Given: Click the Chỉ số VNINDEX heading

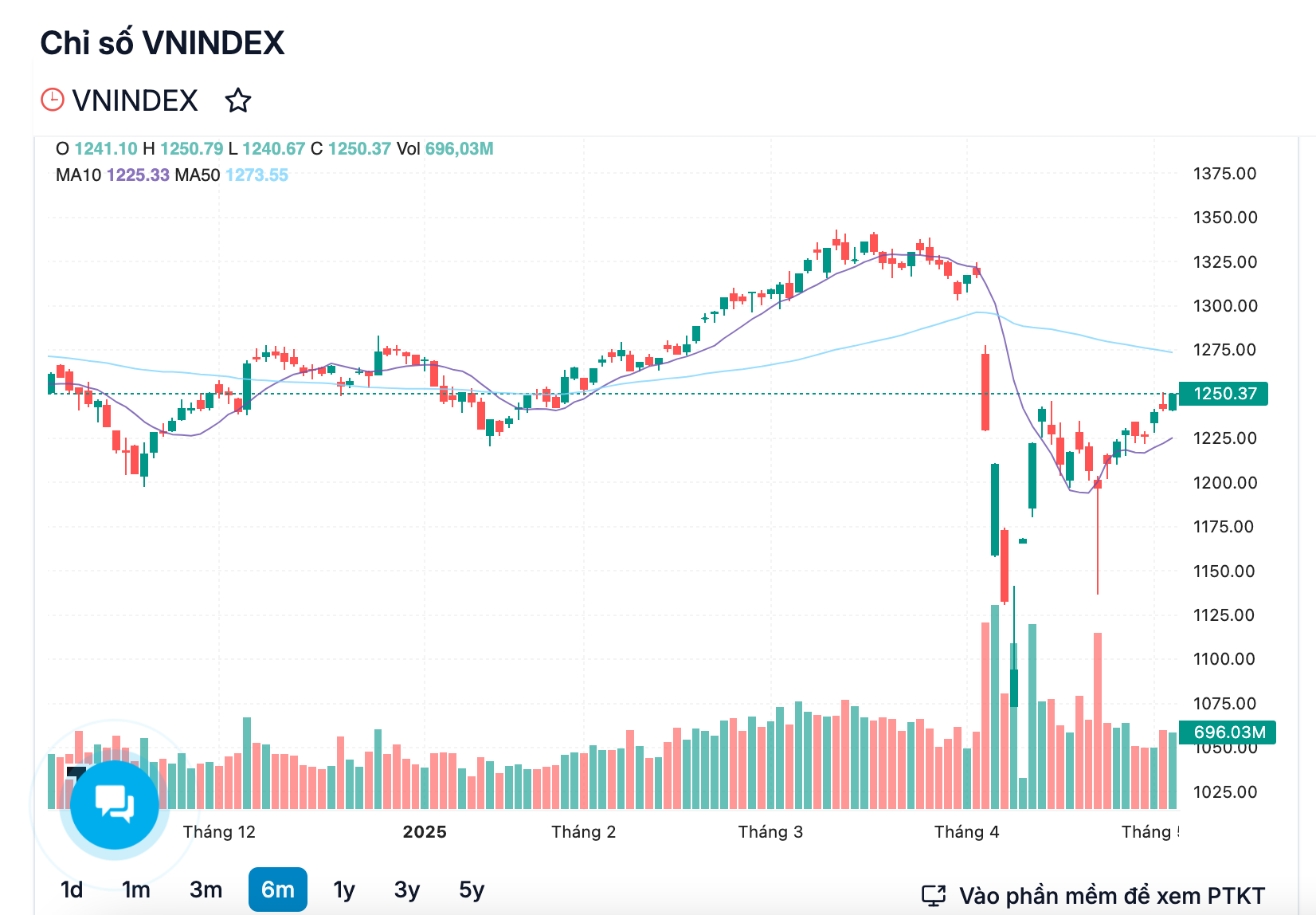Looking at the screenshot, I should 163,43.
